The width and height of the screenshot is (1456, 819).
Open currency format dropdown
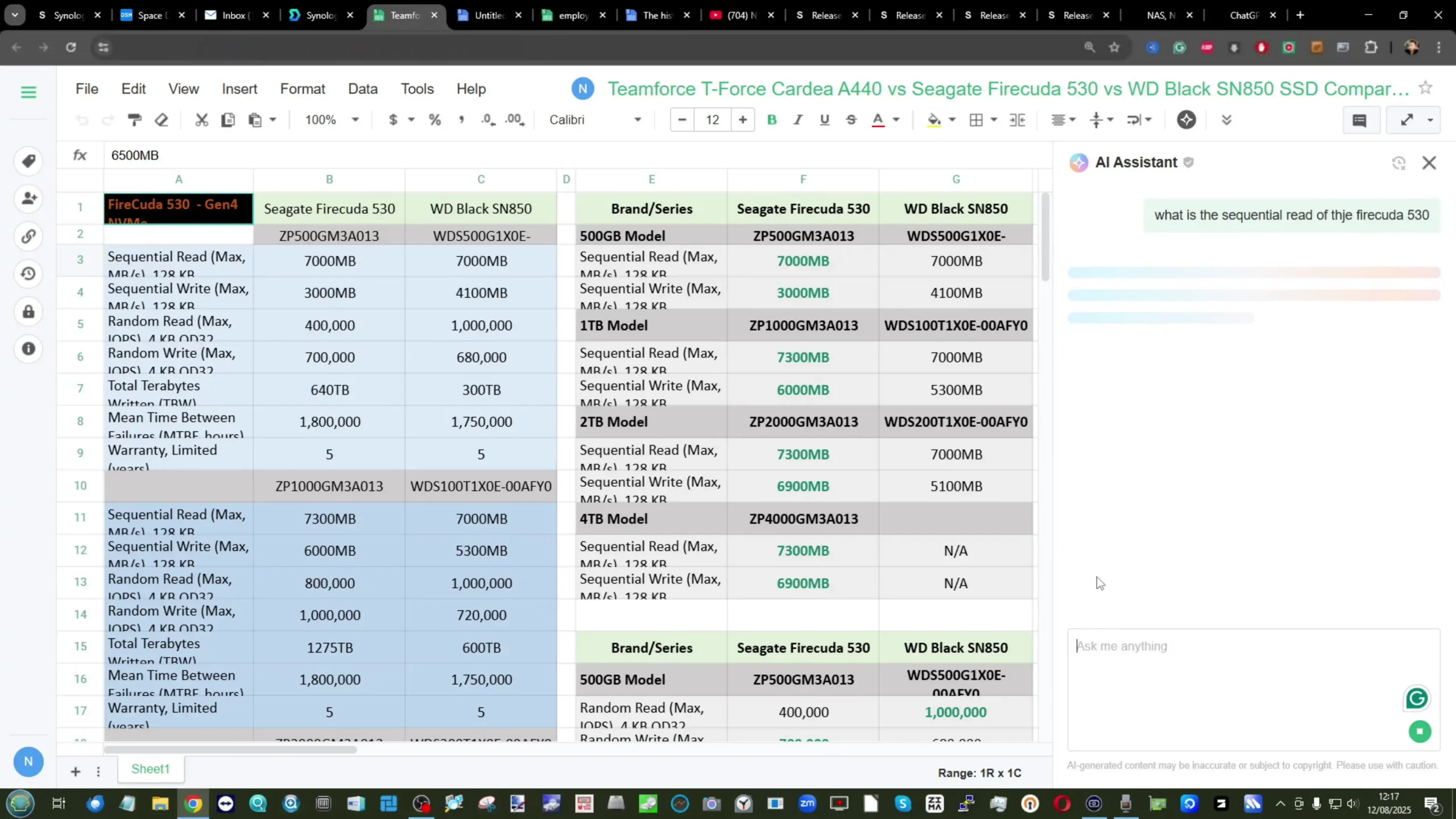point(411,120)
